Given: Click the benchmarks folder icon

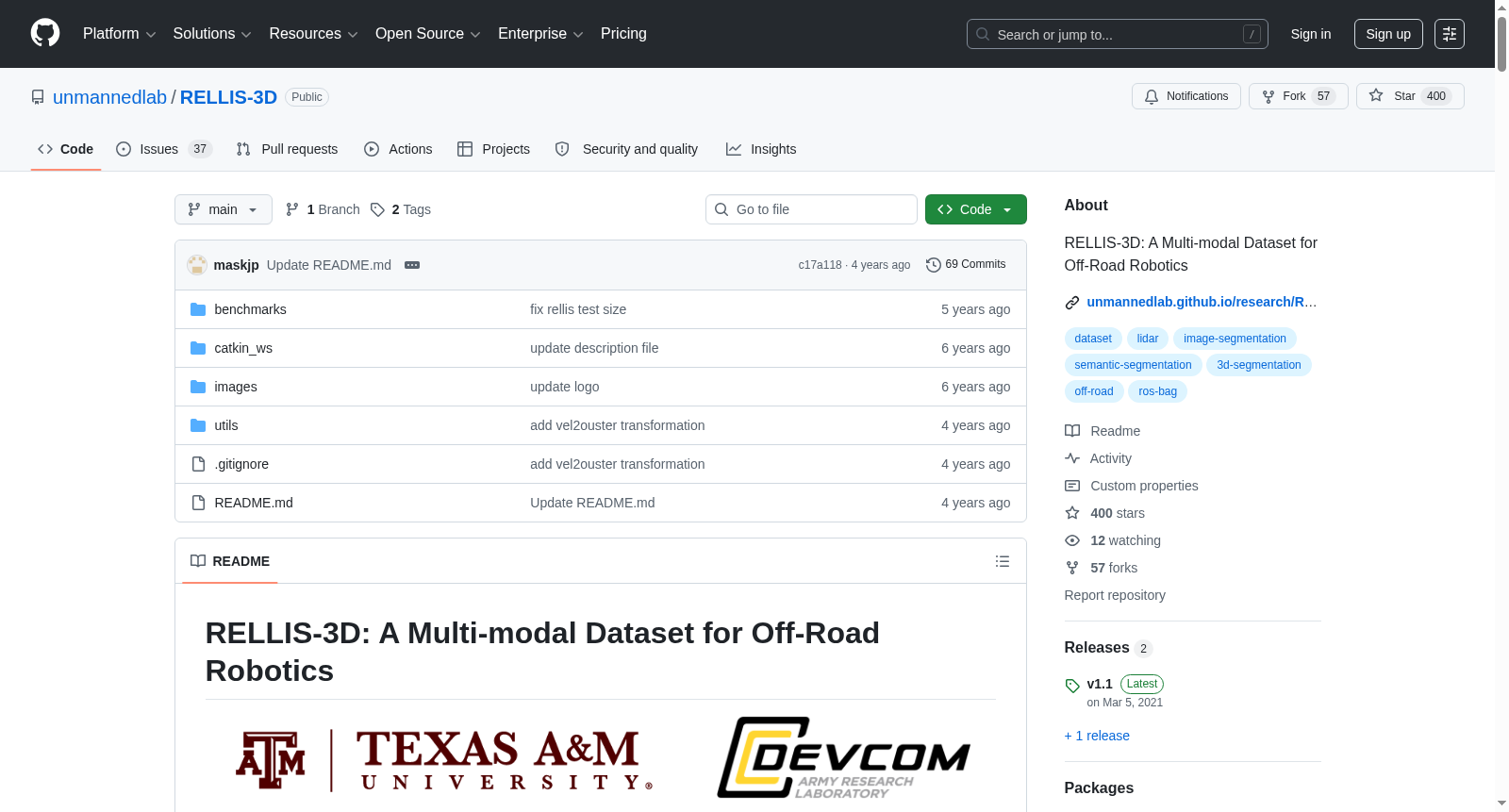Looking at the screenshot, I should (x=198, y=309).
